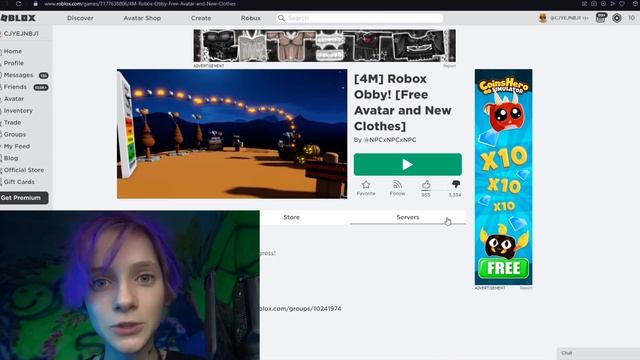Image resolution: width=640 pixels, height=360 pixels.
Task: Click the CoinsHero Simulator advertisement
Action: (503, 177)
